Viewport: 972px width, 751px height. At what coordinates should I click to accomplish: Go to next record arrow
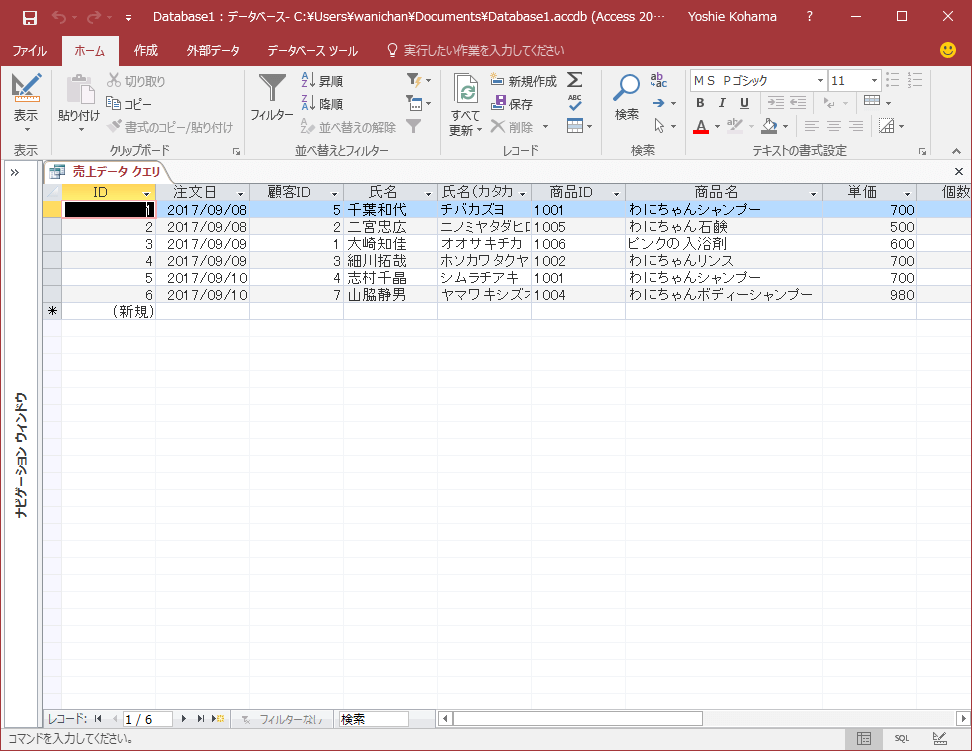[x=183, y=719]
